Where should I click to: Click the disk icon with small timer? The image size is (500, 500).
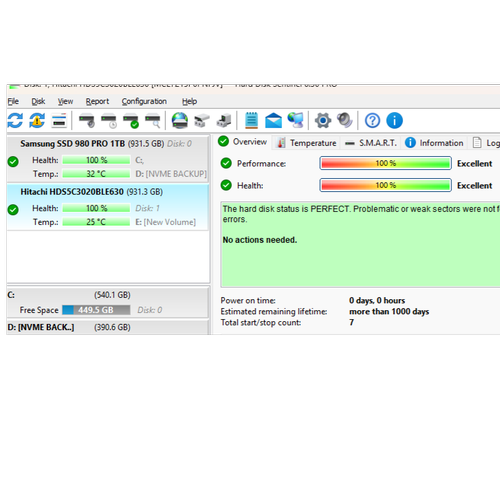tap(109, 121)
